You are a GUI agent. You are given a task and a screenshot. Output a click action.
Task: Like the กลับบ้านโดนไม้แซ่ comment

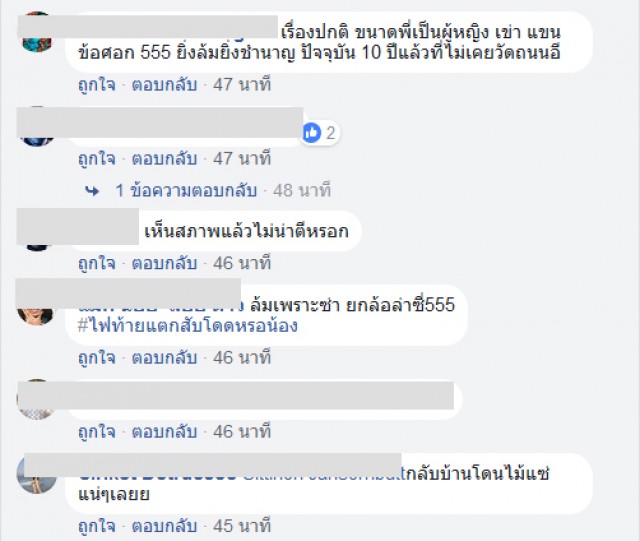(x=97, y=526)
